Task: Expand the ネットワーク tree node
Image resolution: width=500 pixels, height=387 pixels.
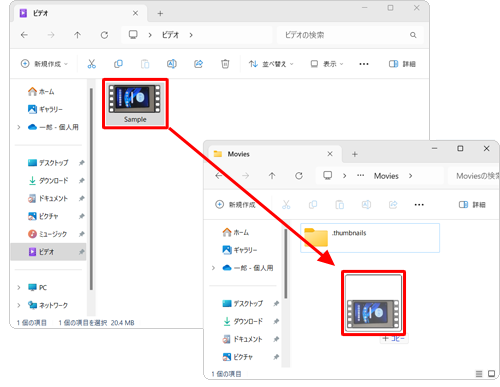Action: point(19,305)
